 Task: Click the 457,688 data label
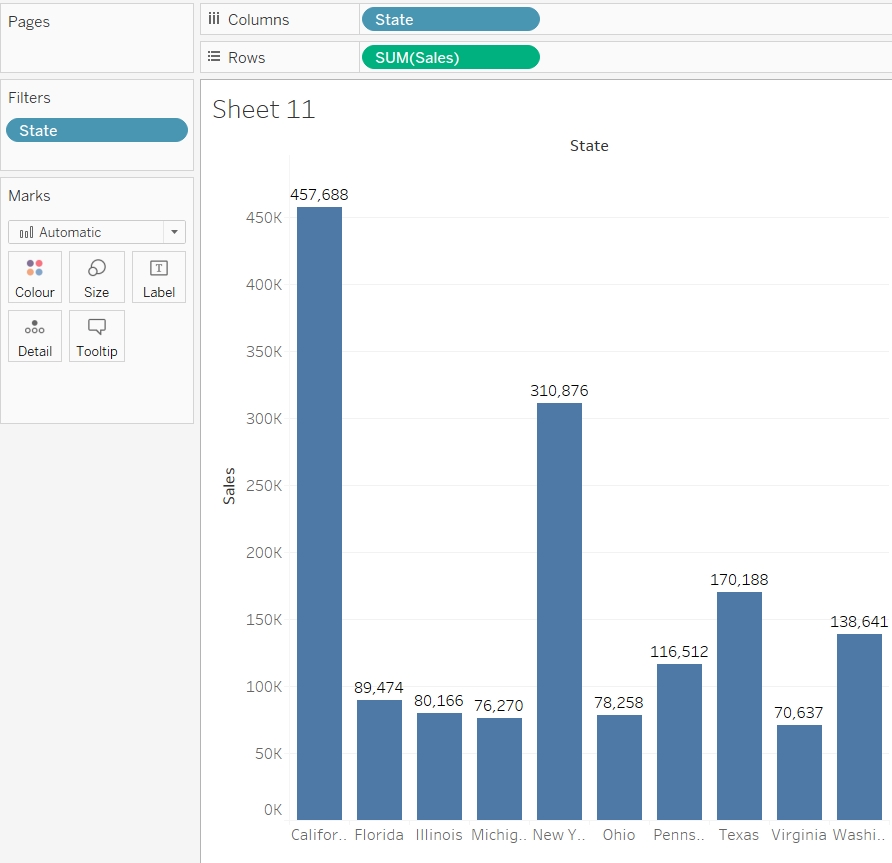(x=319, y=195)
